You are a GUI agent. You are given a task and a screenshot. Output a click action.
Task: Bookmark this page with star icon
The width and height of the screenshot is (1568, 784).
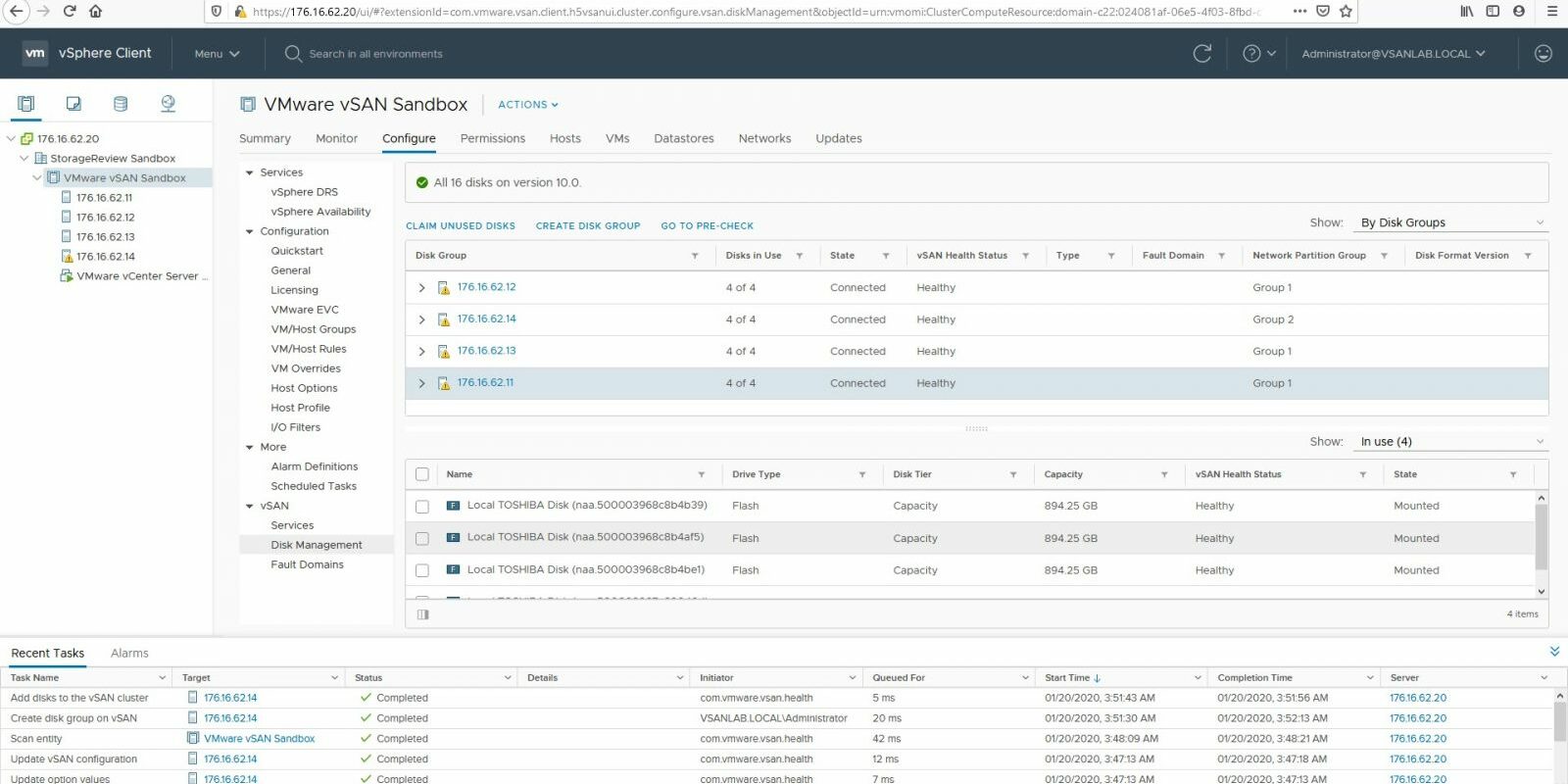tap(1346, 11)
